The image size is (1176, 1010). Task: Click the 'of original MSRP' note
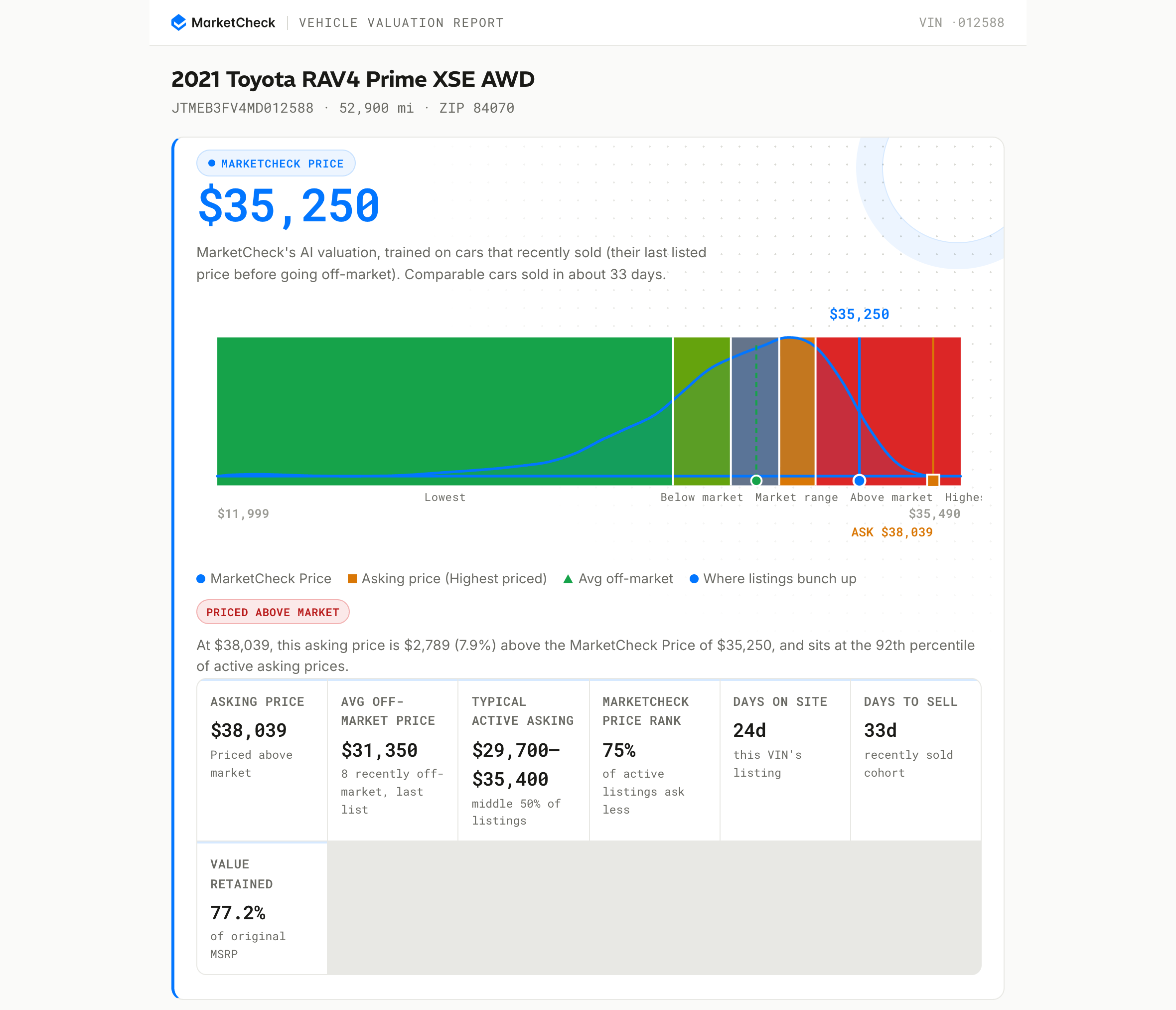(x=248, y=945)
